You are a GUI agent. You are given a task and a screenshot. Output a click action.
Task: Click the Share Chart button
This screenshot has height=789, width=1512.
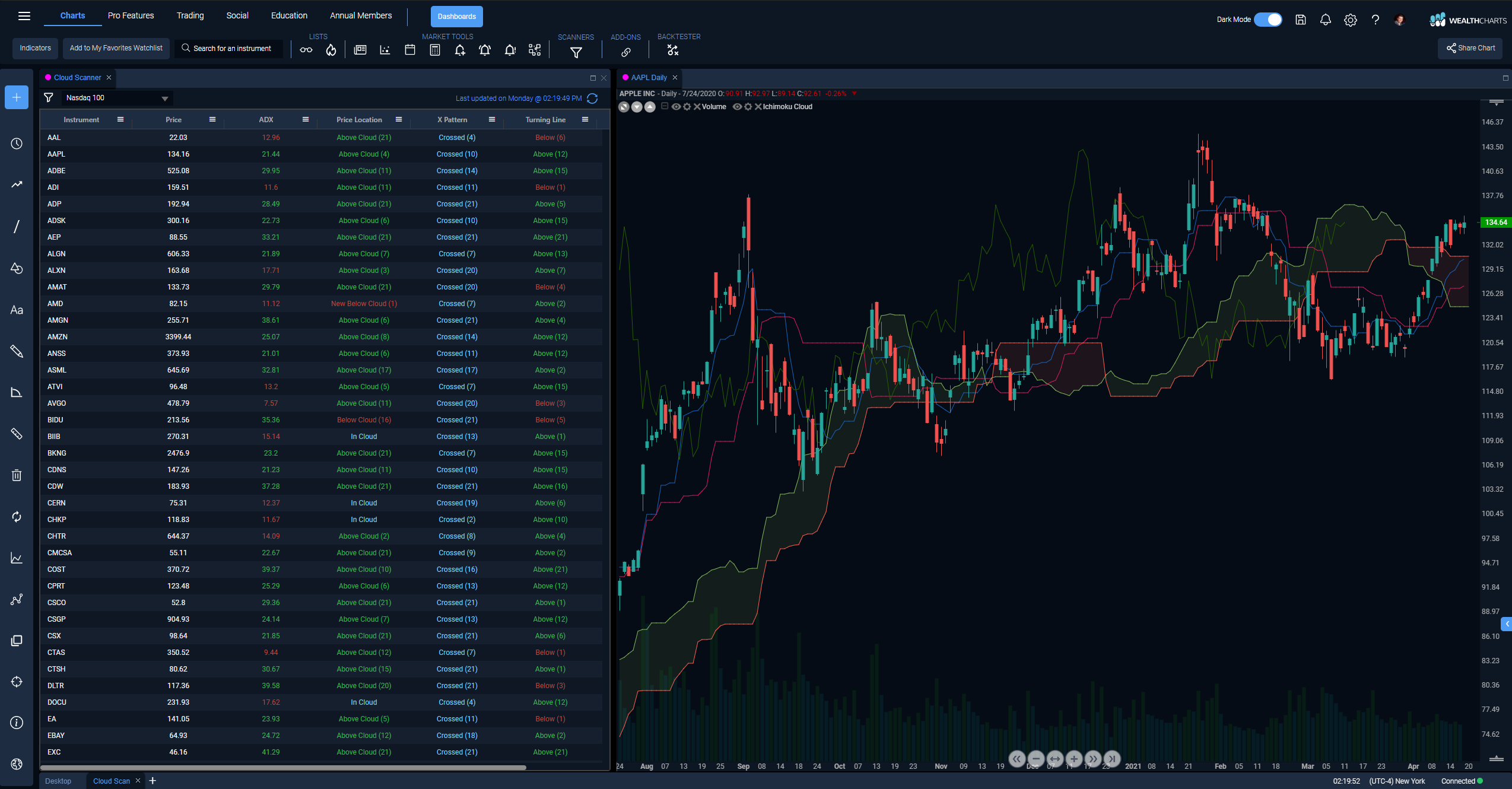tap(1470, 48)
